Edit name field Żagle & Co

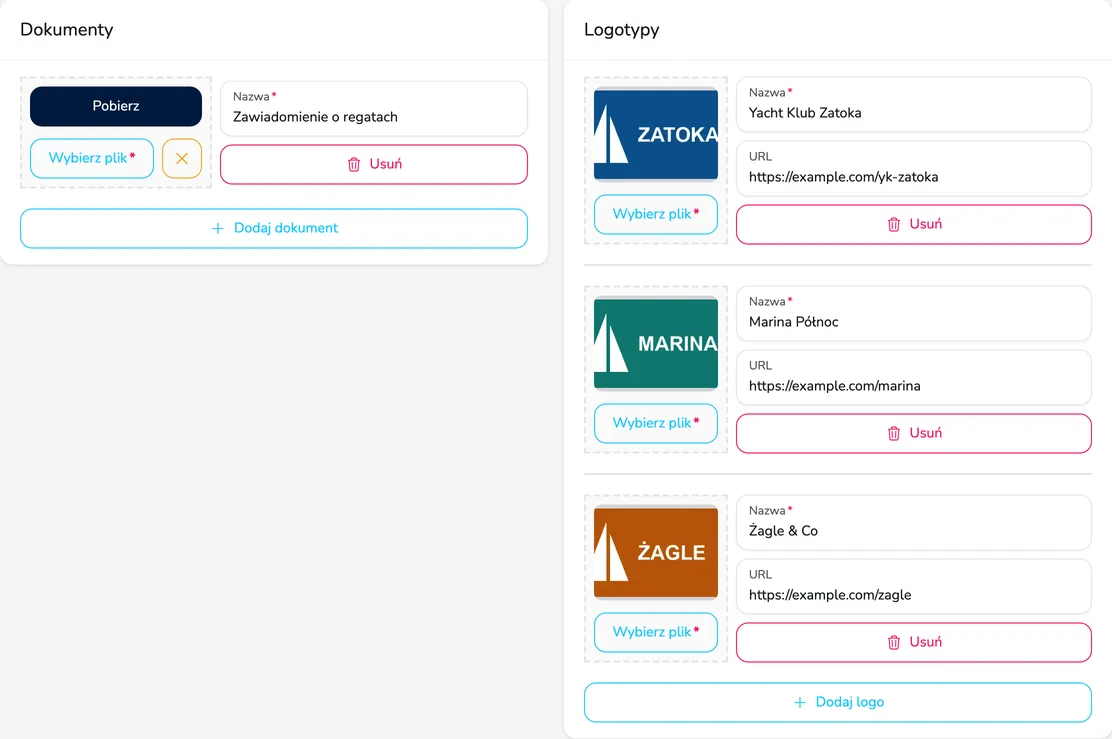pos(913,523)
